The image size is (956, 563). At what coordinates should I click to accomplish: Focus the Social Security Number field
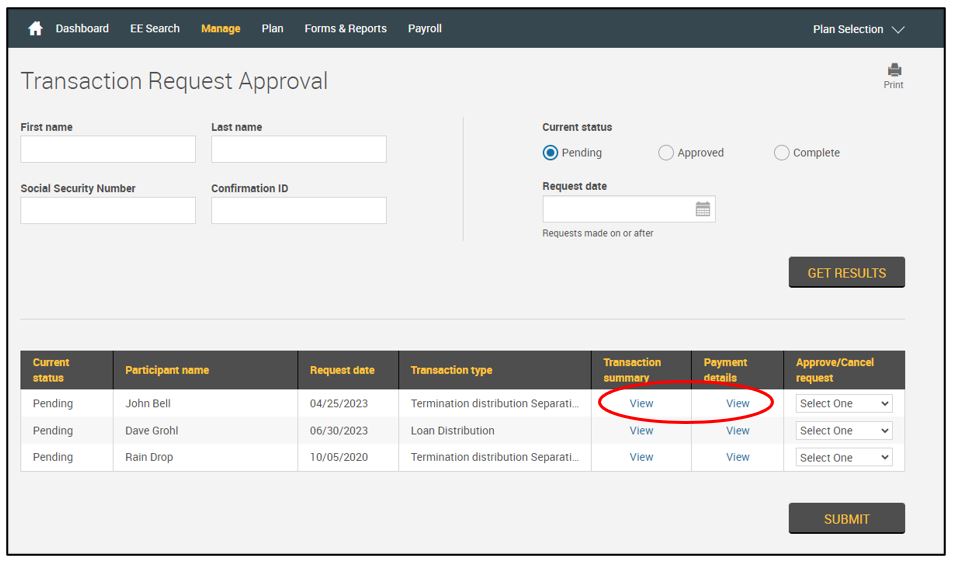point(108,211)
